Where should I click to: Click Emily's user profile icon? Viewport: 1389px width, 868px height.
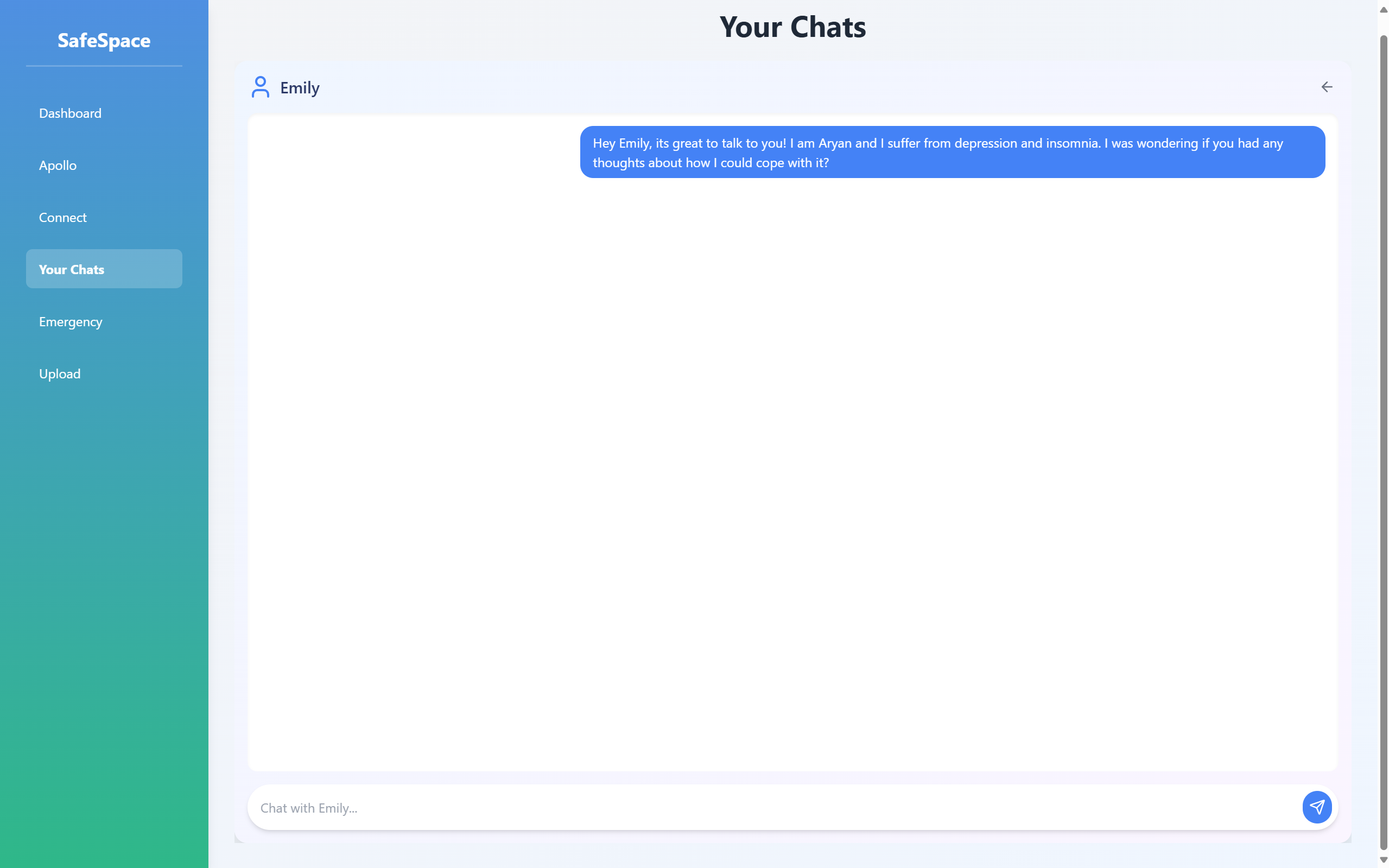[260, 87]
